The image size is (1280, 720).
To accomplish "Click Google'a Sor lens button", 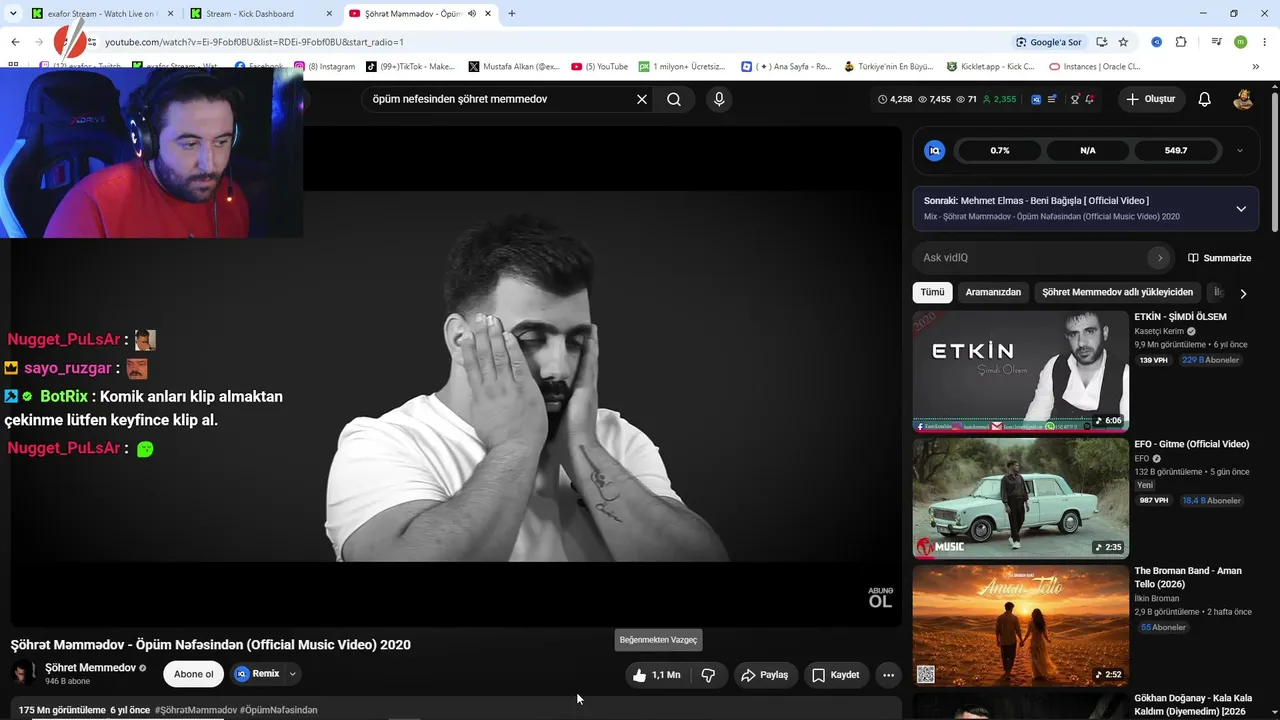I will (1048, 42).
